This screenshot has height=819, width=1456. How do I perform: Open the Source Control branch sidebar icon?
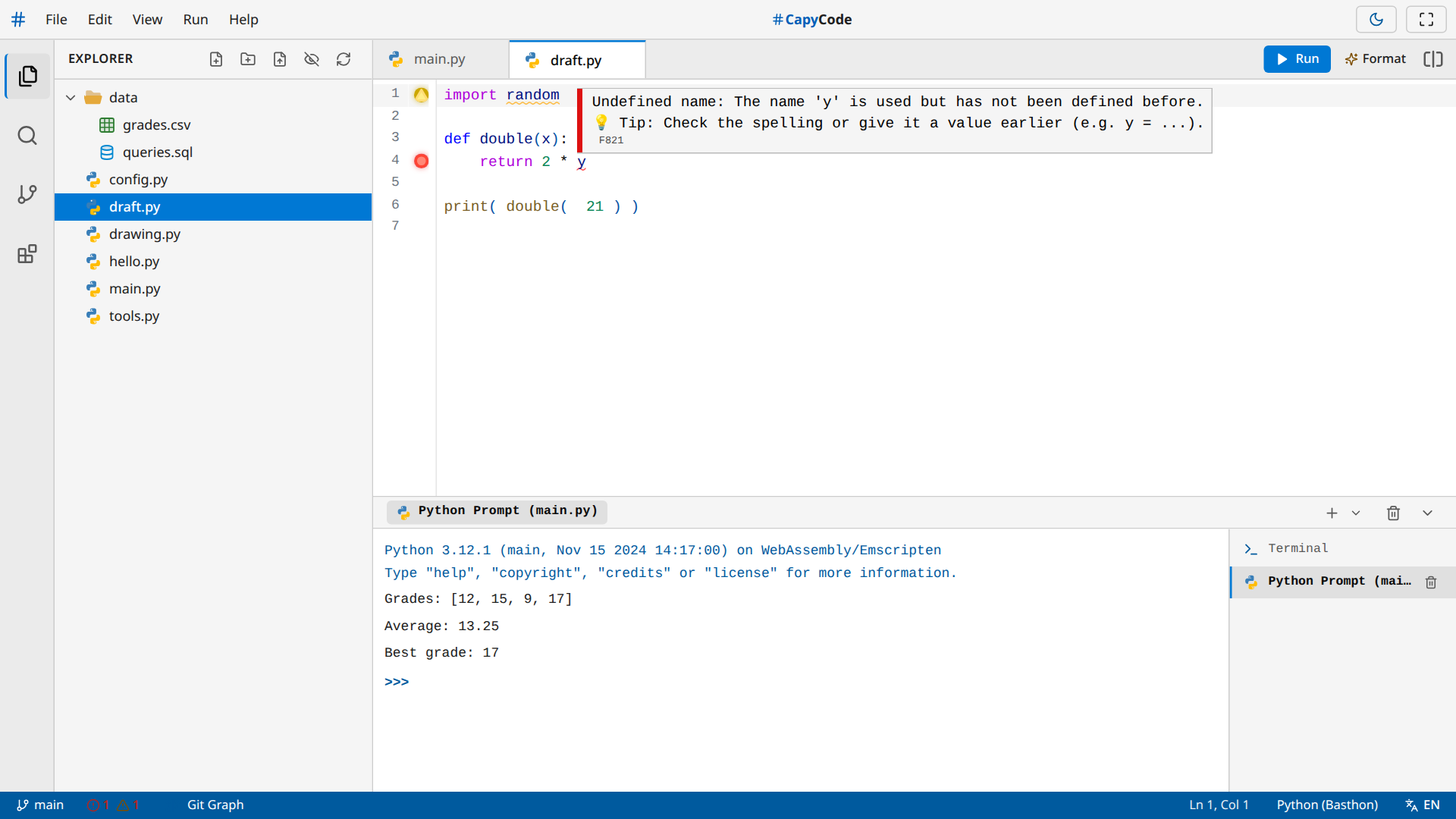coord(27,195)
